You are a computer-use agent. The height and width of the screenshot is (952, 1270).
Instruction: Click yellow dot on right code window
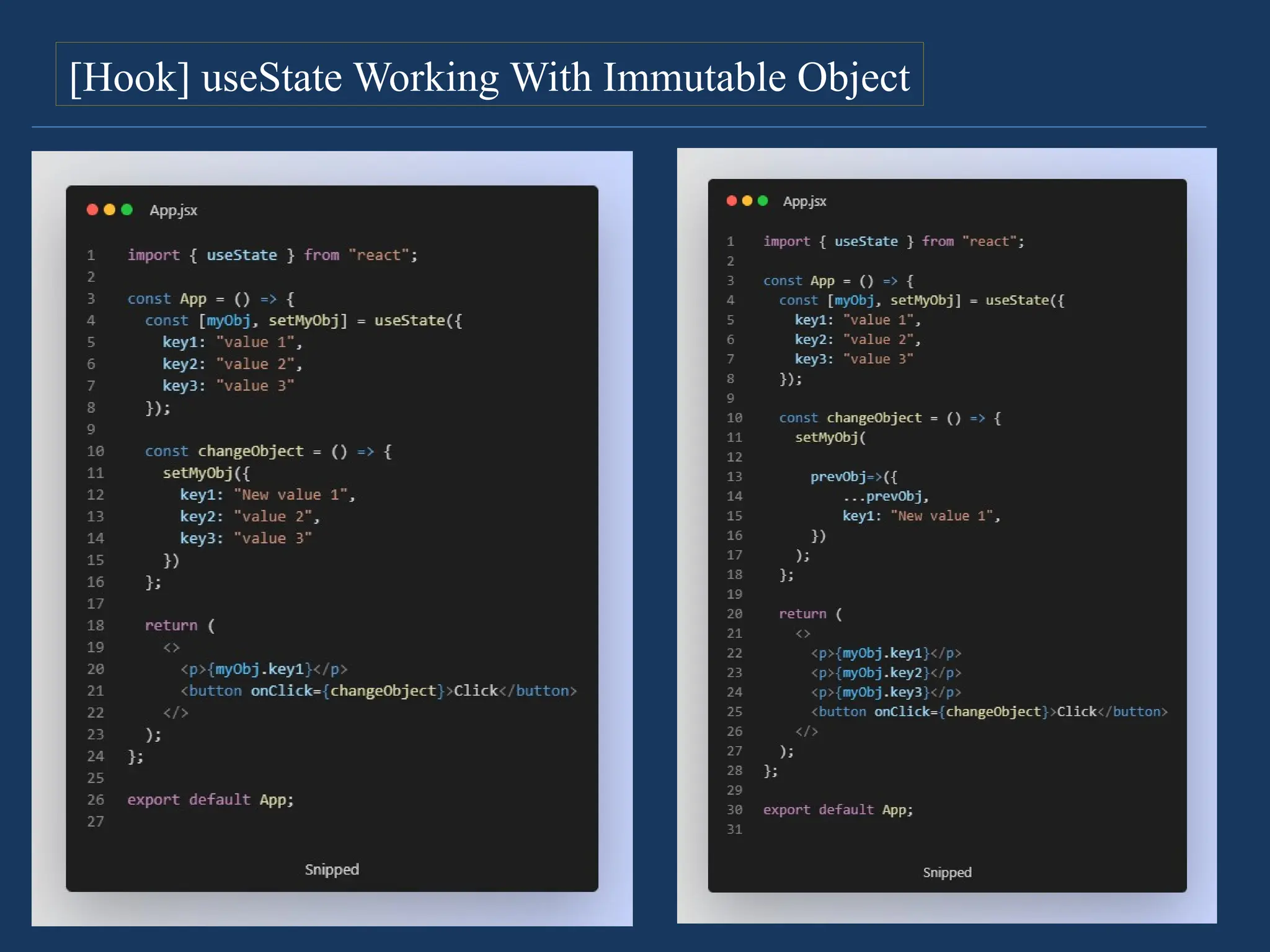pos(747,200)
